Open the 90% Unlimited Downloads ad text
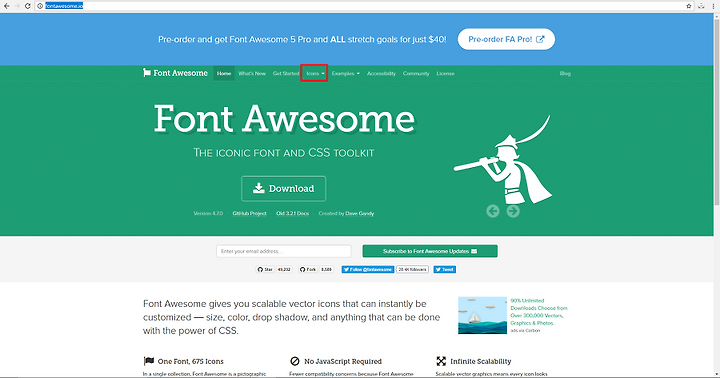This screenshot has height=378, width=720. click(539, 312)
